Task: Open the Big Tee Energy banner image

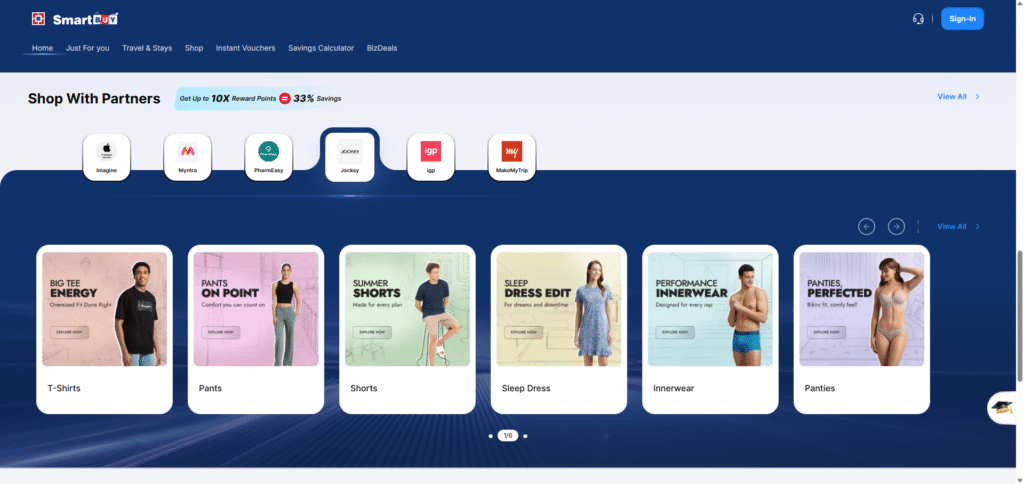Action: [x=104, y=309]
